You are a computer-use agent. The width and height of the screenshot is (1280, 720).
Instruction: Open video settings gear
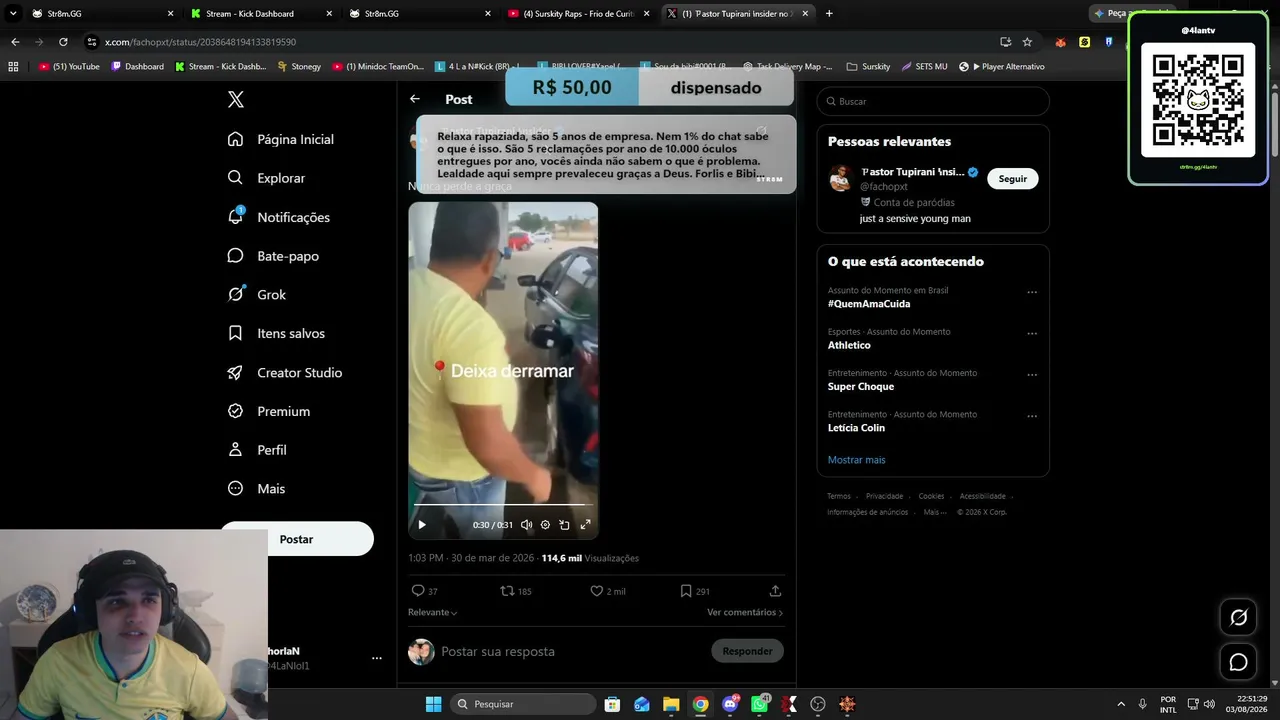pyautogui.click(x=545, y=524)
